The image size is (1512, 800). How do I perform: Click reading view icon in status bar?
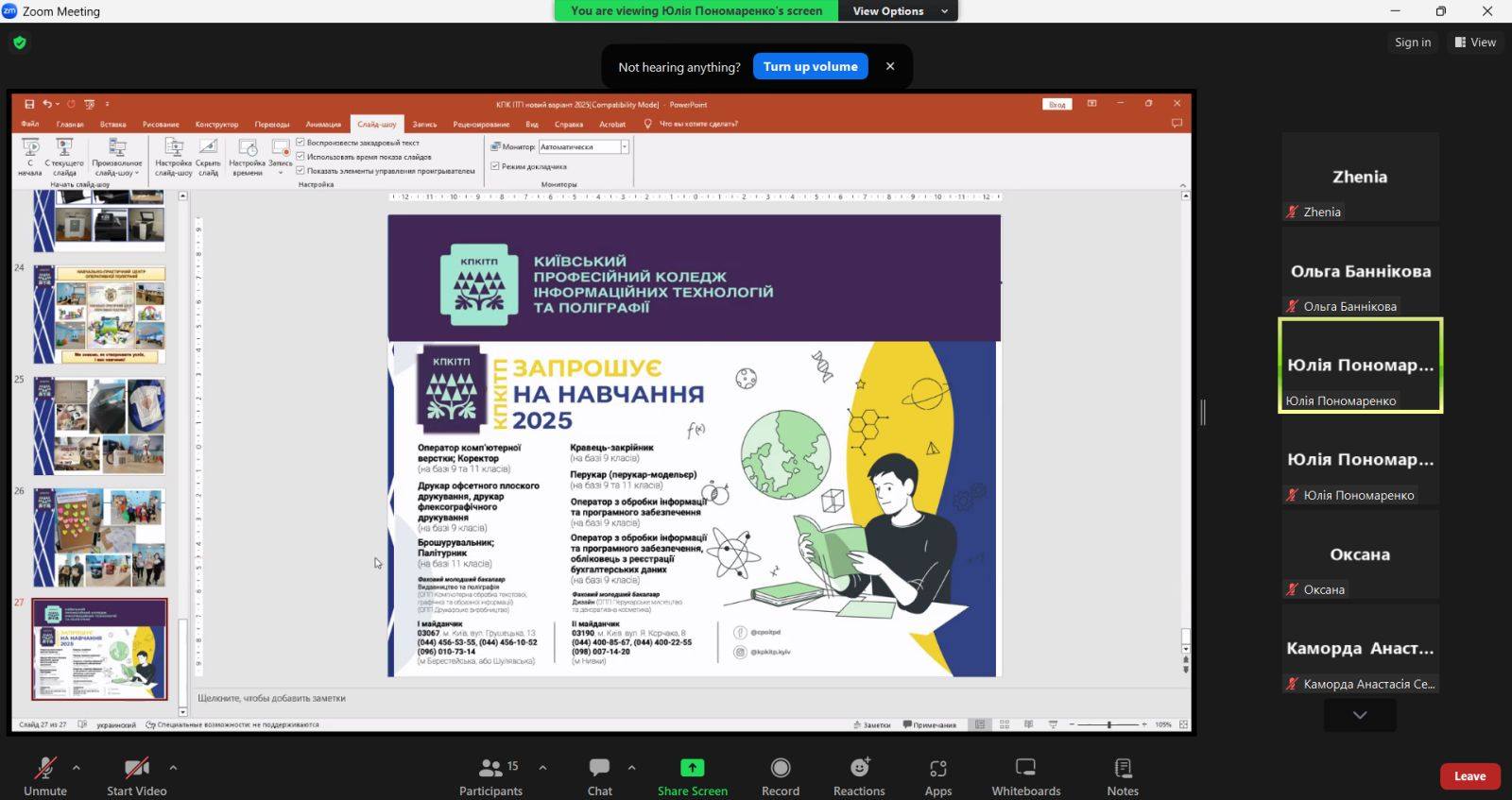[1028, 724]
